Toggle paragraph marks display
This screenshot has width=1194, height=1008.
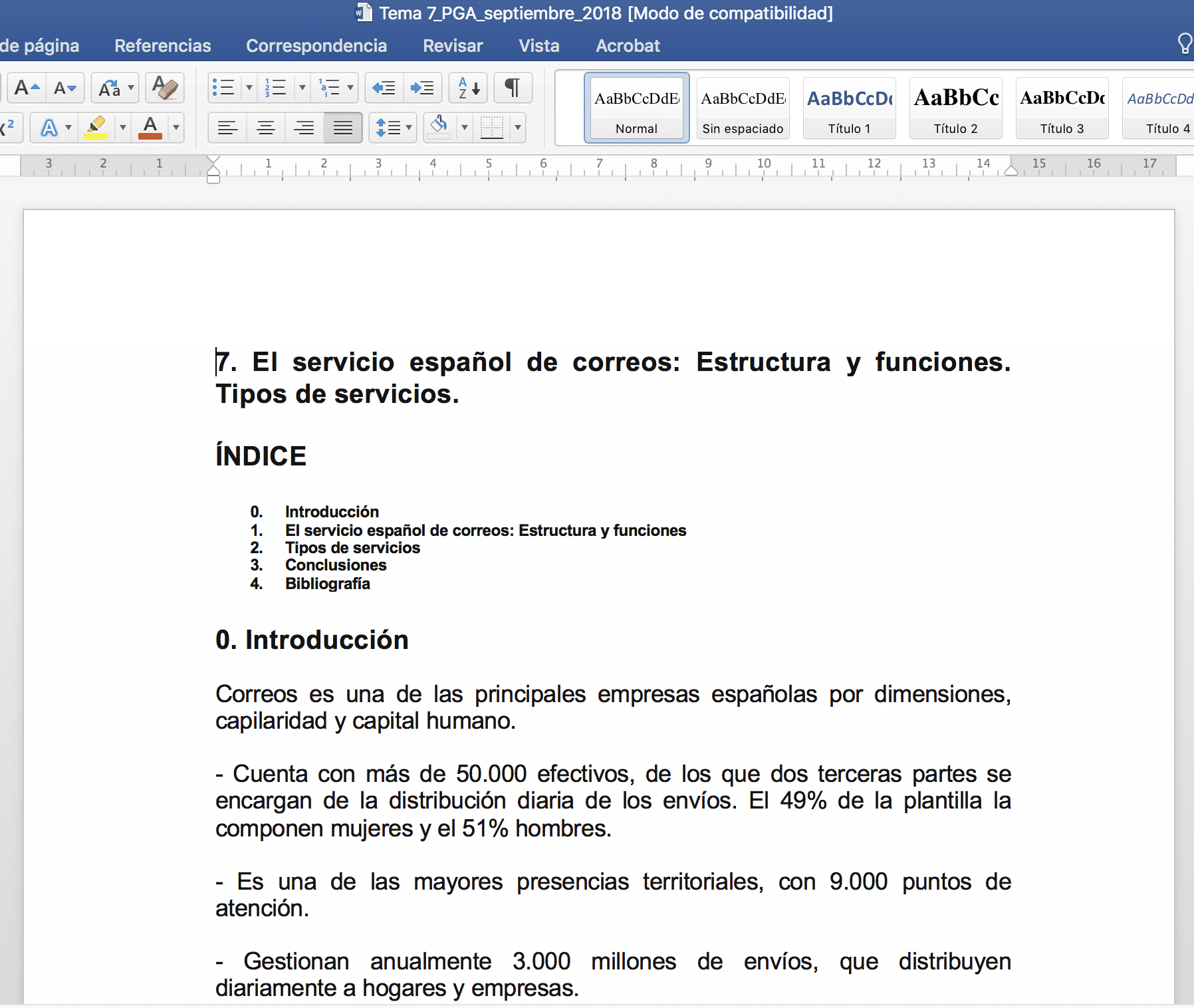(513, 88)
